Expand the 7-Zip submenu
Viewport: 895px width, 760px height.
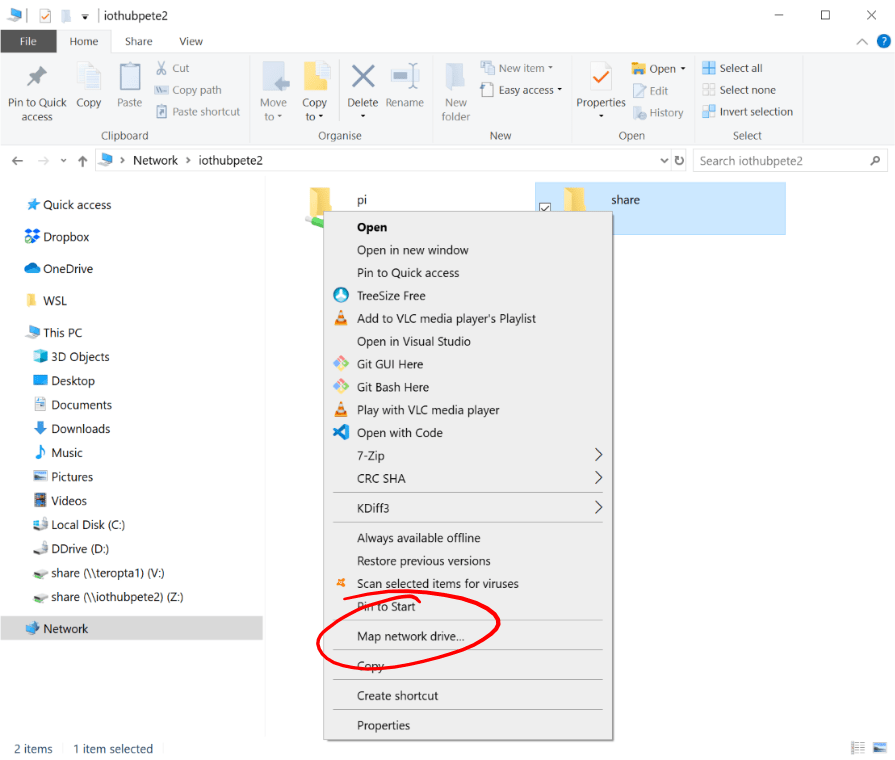tap(598, 455)
